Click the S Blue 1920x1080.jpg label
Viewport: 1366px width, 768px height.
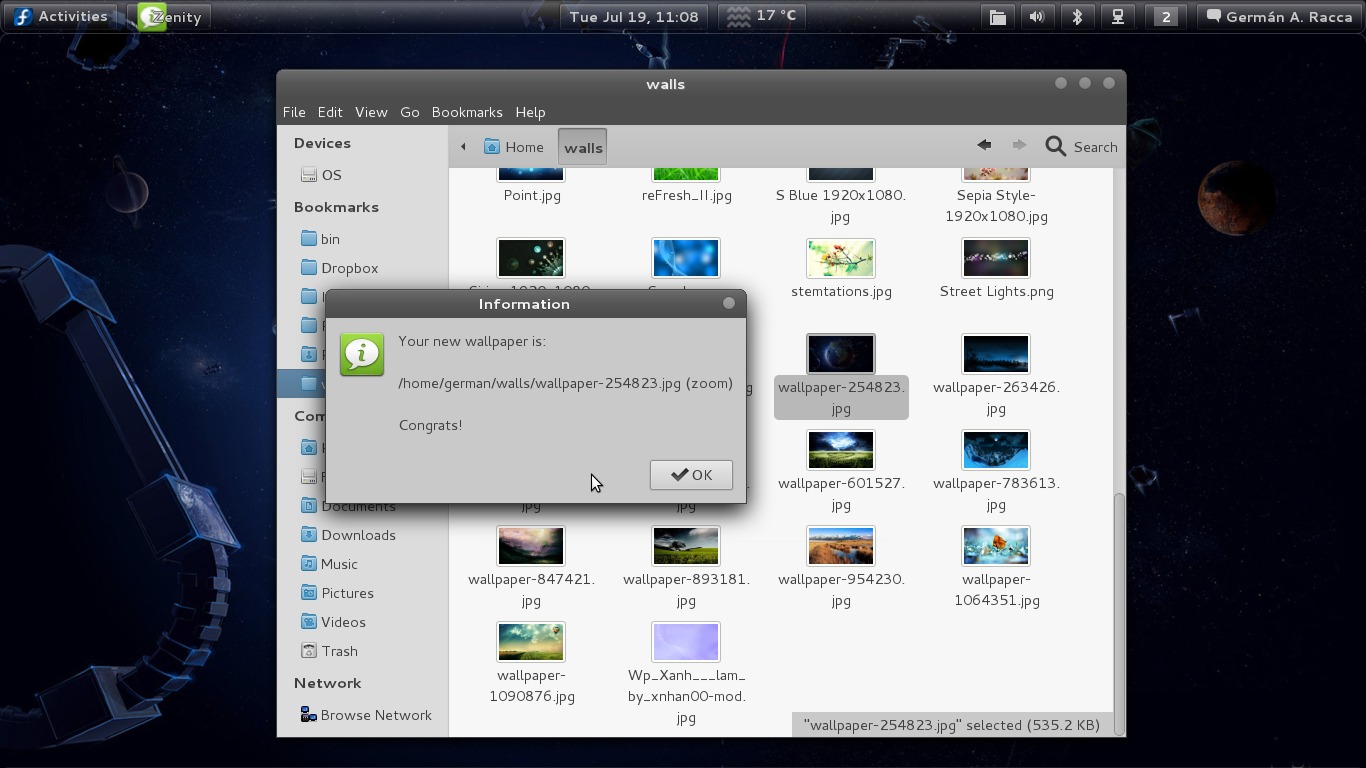841,205
